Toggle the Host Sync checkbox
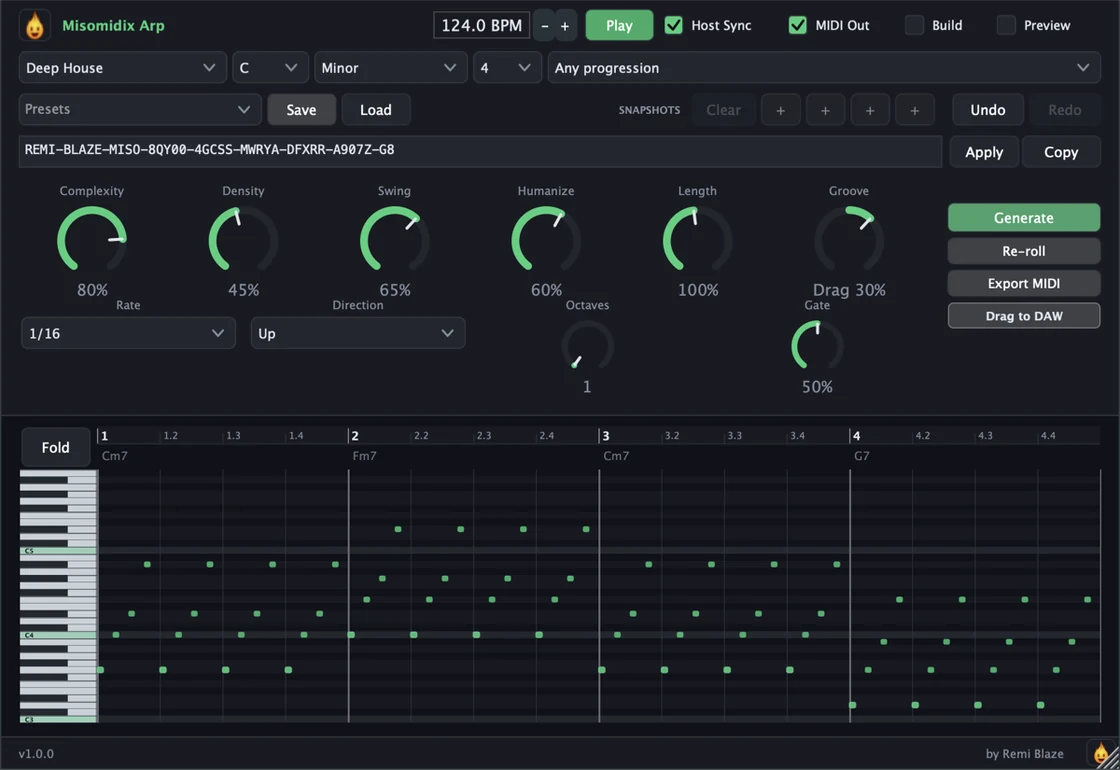Image resolution: width=1120 pixels, height=770 pixels. (673, 25)
